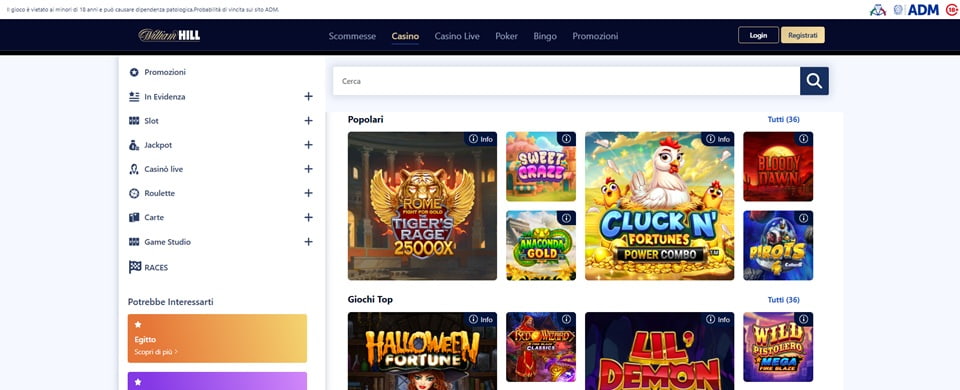Open the purple suggestion card below Egitto
The height and width of the screenshot is (390, 960).
217,381
